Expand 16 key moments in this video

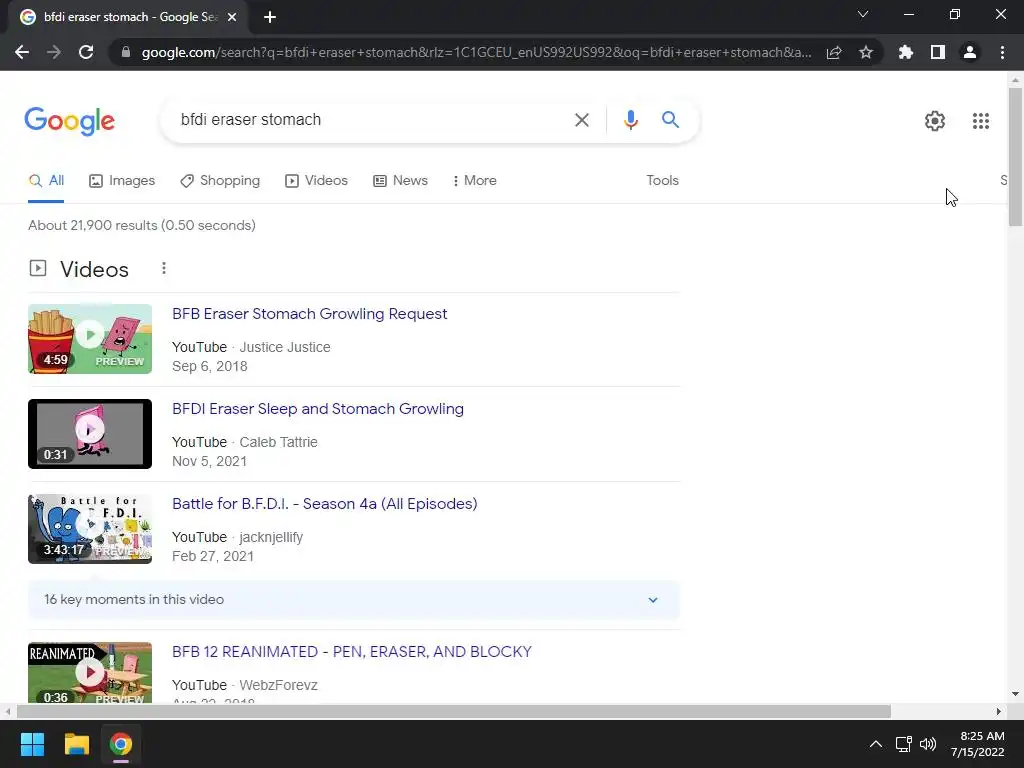(x=353, y=600)
